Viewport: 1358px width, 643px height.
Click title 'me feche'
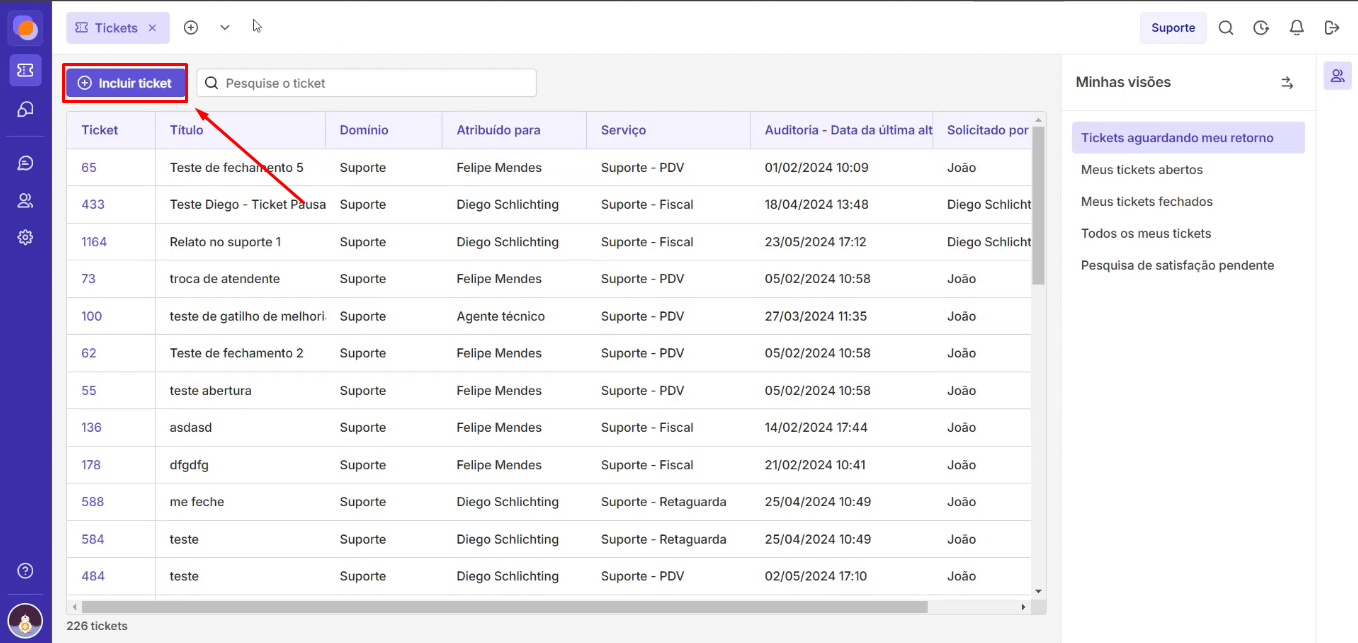coord(197,502)
